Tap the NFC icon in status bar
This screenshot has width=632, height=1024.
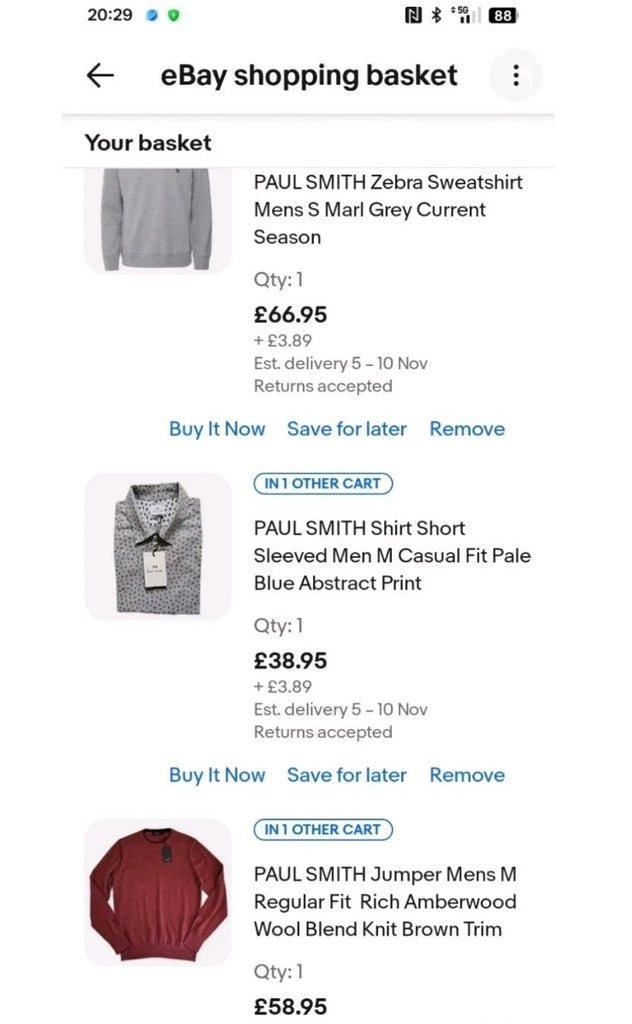point(412,16)
